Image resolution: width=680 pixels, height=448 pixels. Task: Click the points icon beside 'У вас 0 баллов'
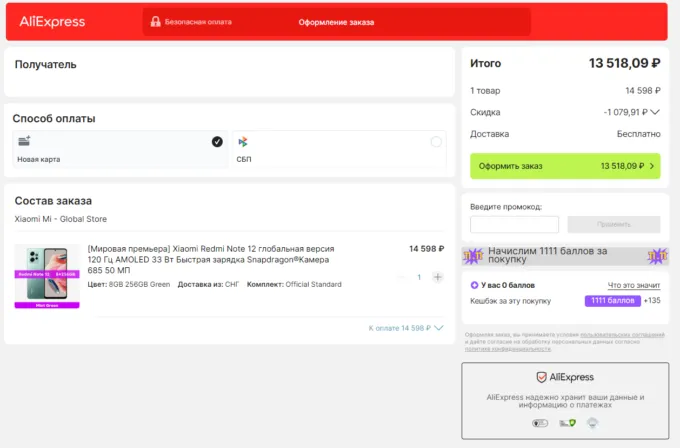click(x=474, y=285)
